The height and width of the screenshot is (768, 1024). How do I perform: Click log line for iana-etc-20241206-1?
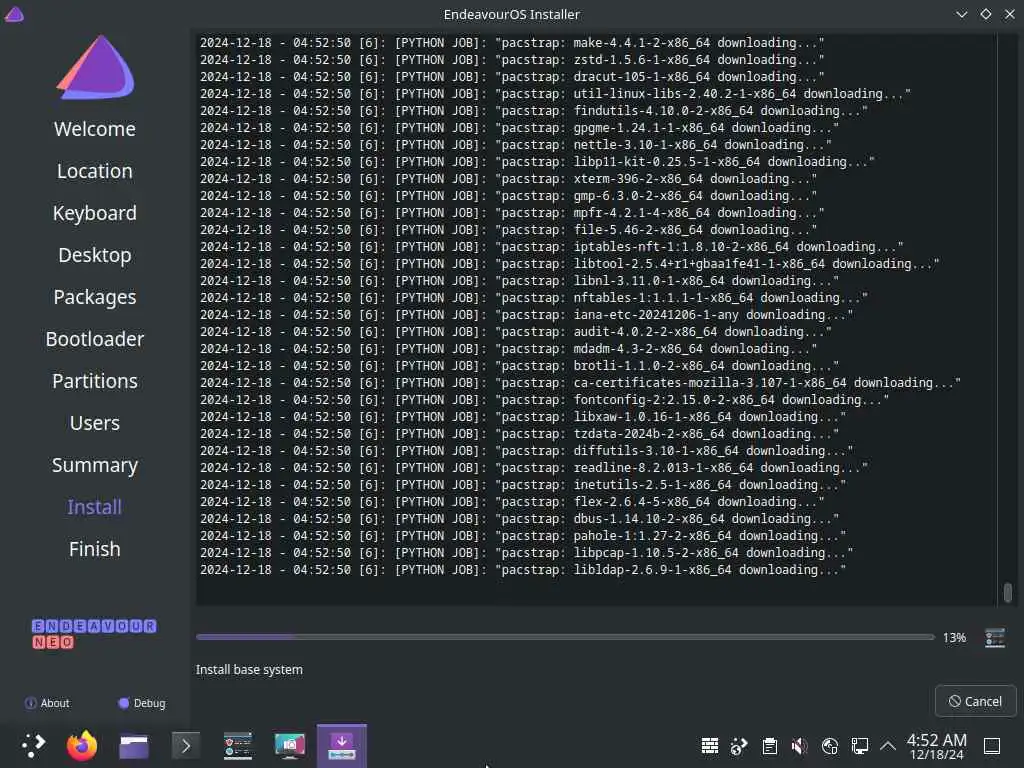[x=526, y=314]
